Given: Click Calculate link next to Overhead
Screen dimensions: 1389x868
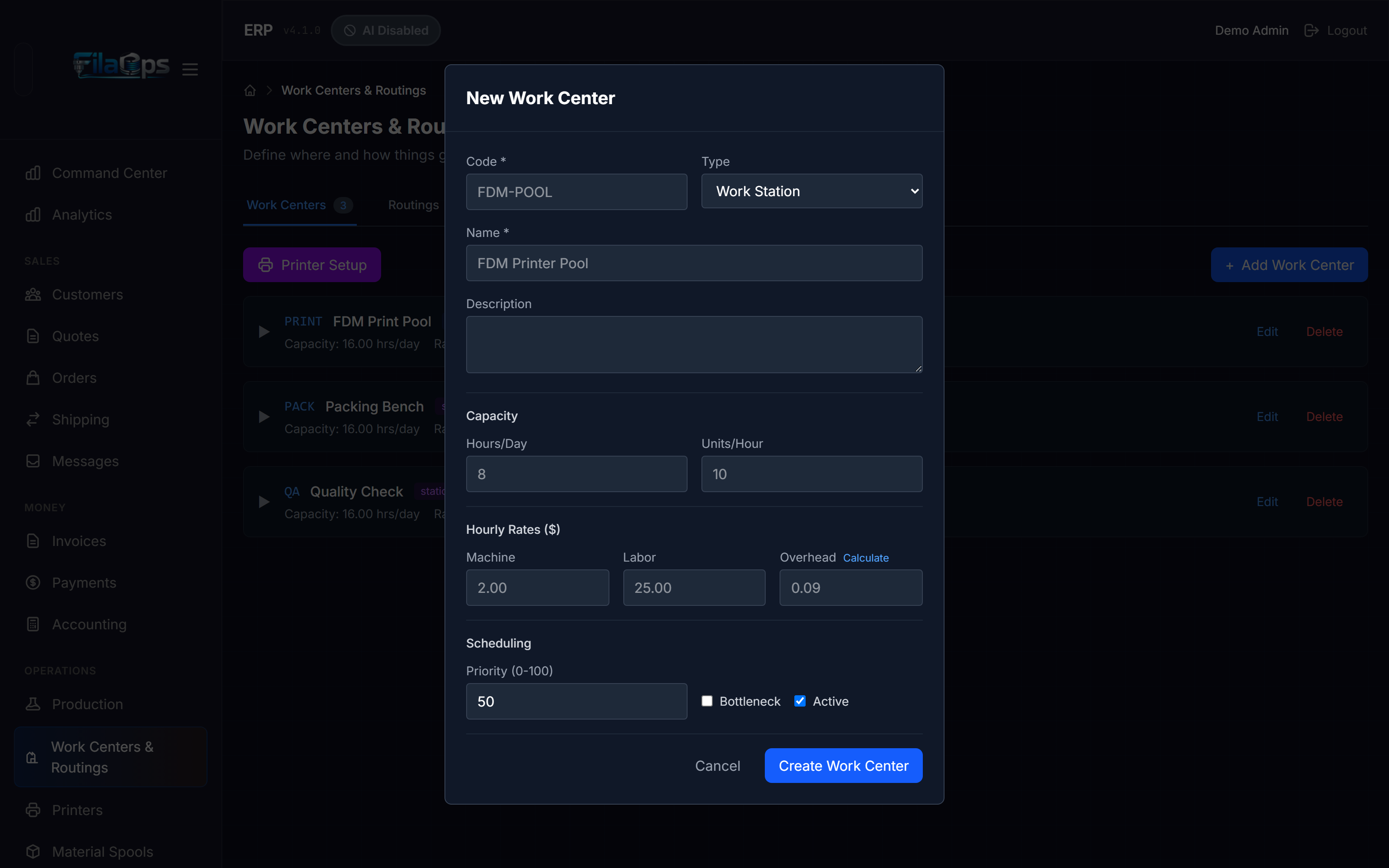Looking at the screenshot, I should (866, 557).
